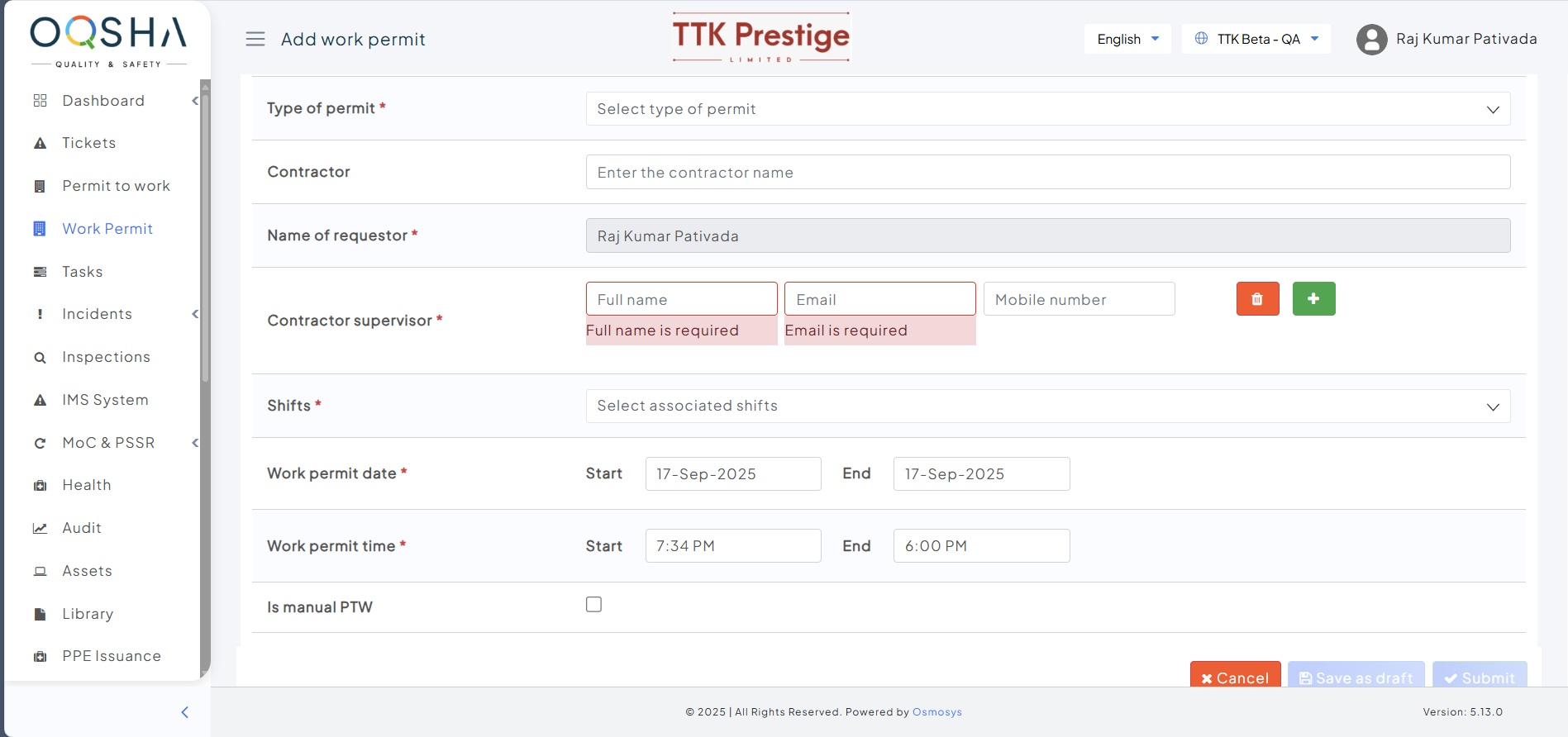Go to Permit to work menu
The height and width of the screenshot is (737, 1568).
(x=116, y=186)
